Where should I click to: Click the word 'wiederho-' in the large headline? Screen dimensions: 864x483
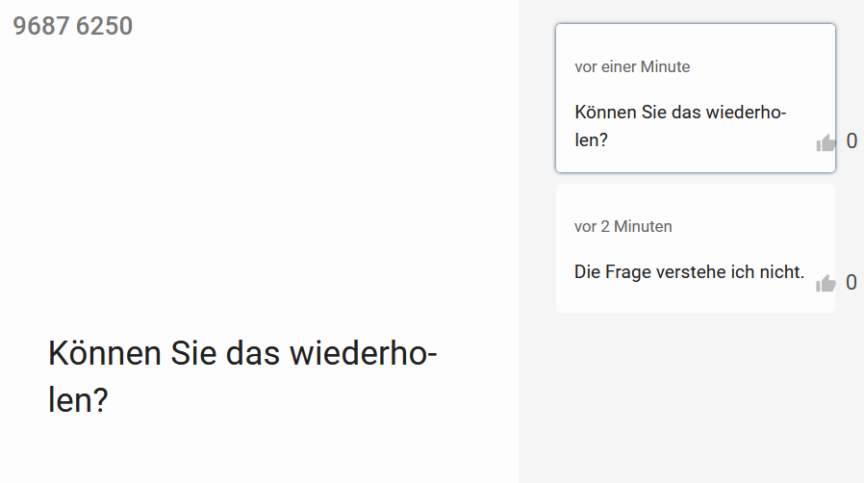pyautogui.click(x=364, y=353)
